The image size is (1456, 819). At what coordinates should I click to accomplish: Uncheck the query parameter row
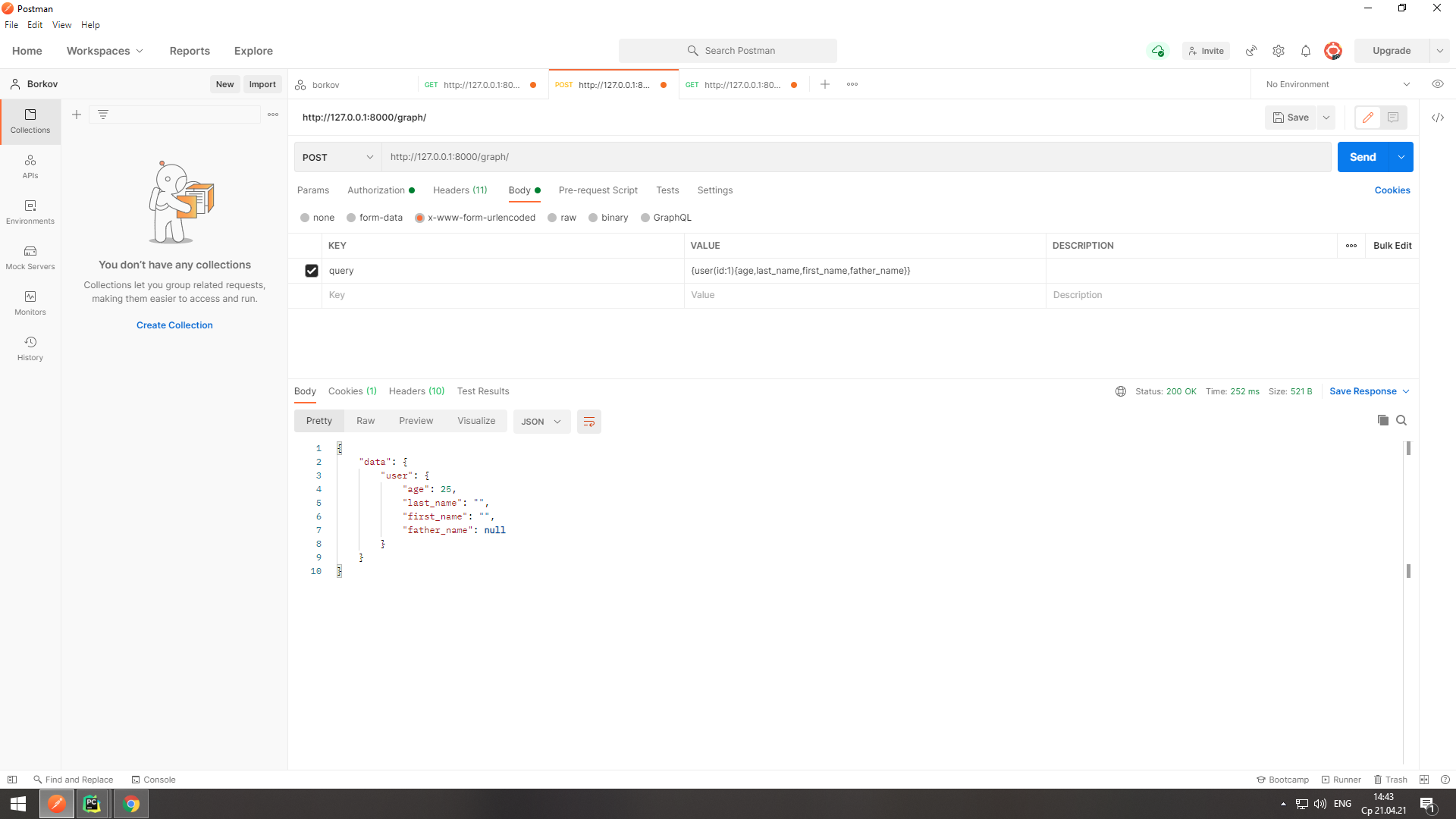tap(312, 270)
